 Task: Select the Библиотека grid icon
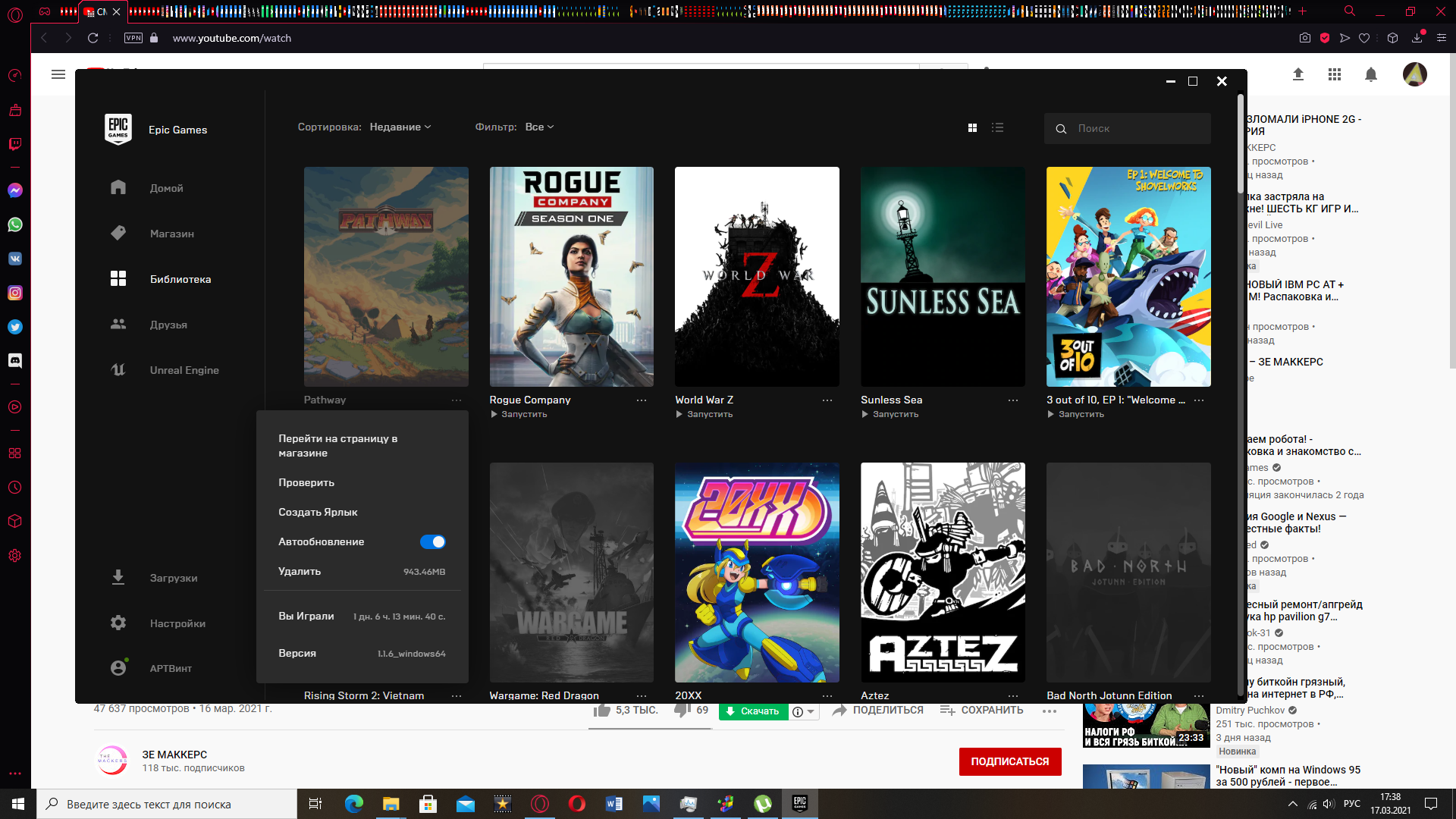tap(118, 278)
